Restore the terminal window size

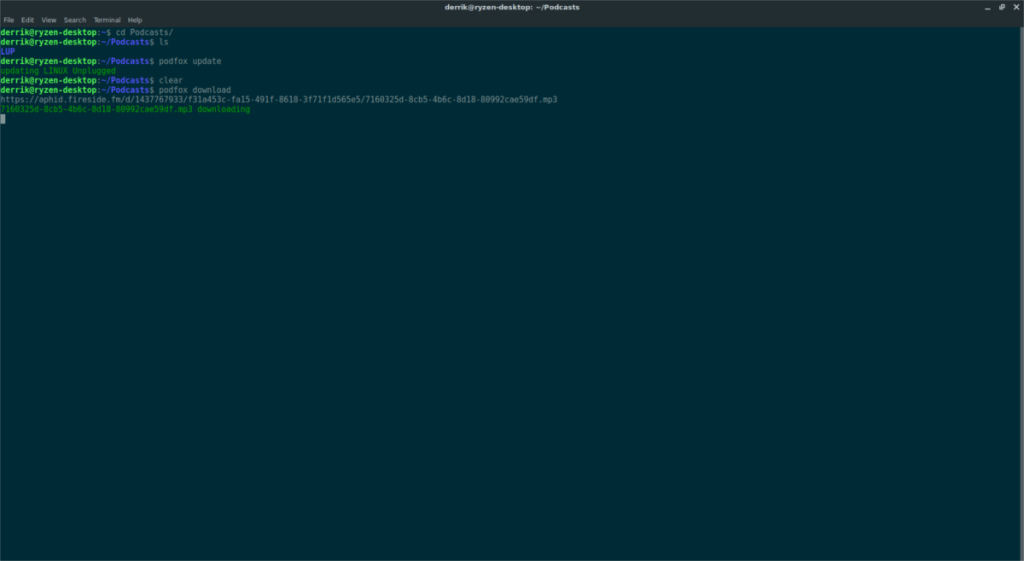pyautogui.click(x=1002, y=7)
